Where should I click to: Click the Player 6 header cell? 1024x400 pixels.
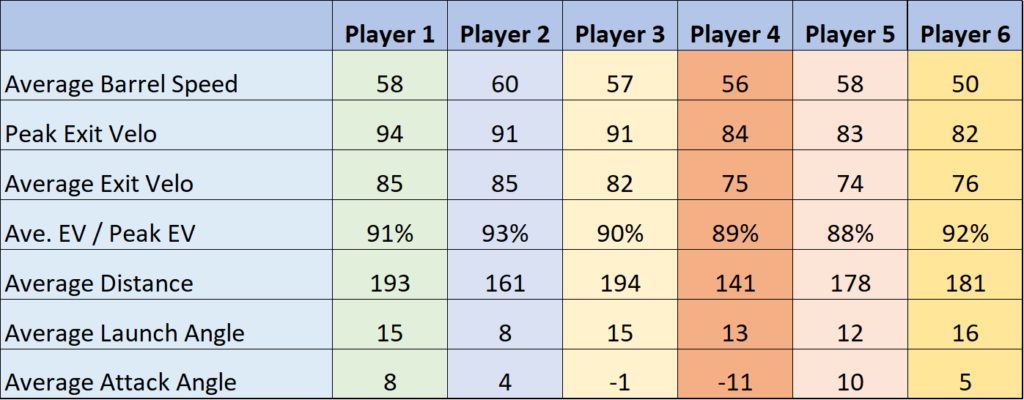pyautogui.click(x=964, y=34)
